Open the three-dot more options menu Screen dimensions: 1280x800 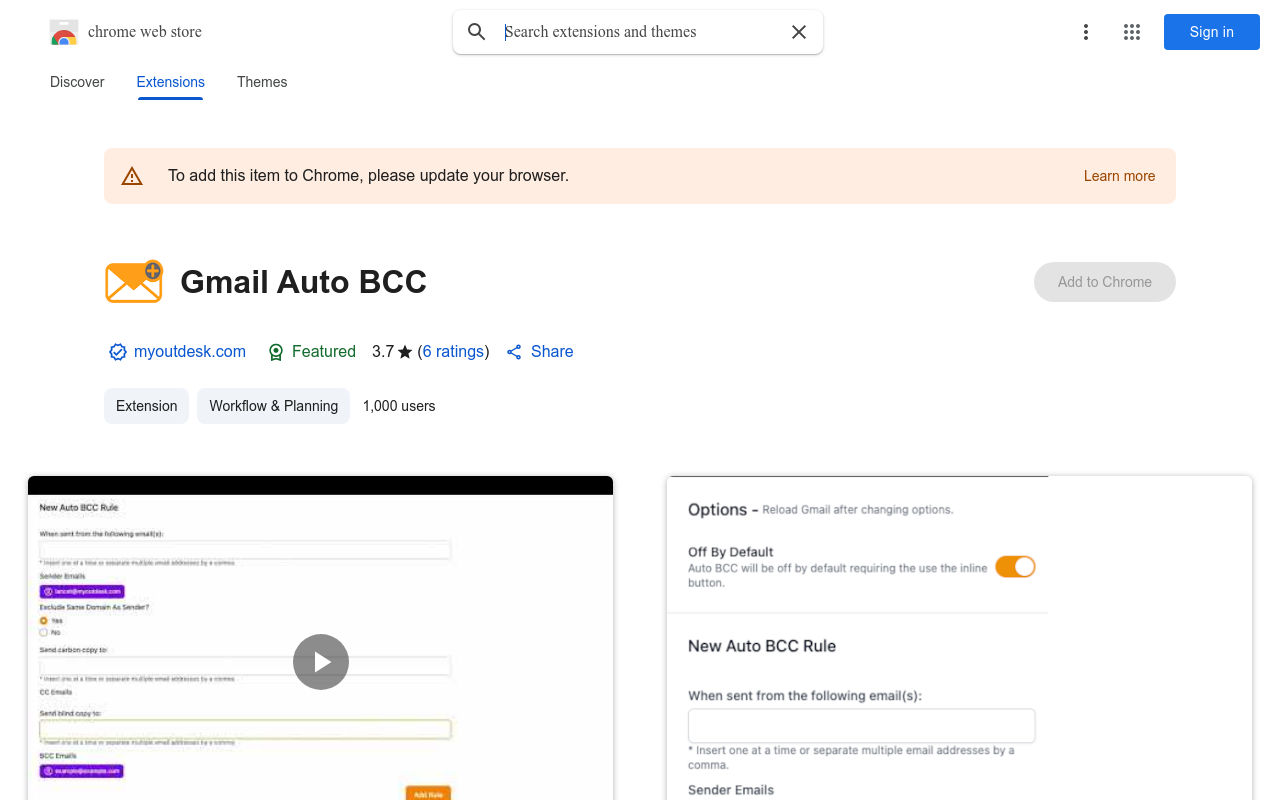tap(1086, 32)
